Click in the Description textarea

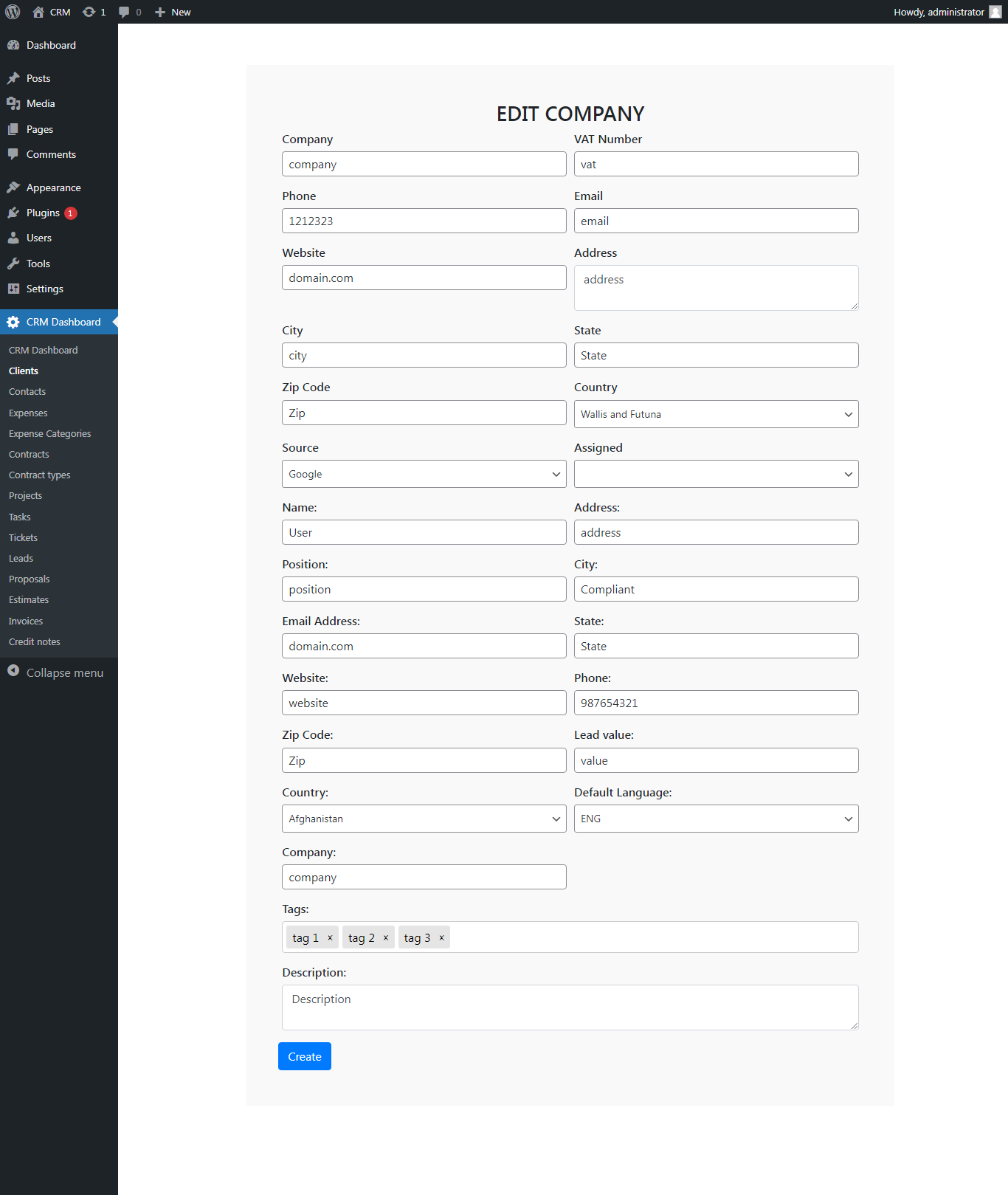570,1008
